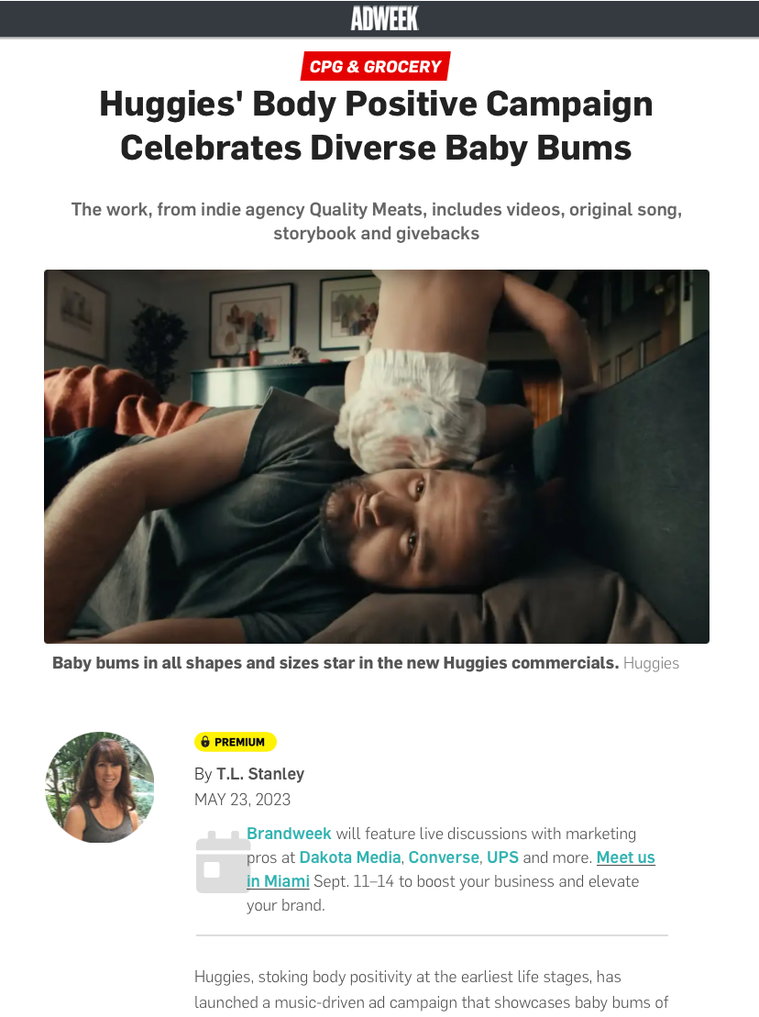Click the Huggies article headline
The height and width of the screenshot is (1017, 759).
pos(376,125)
